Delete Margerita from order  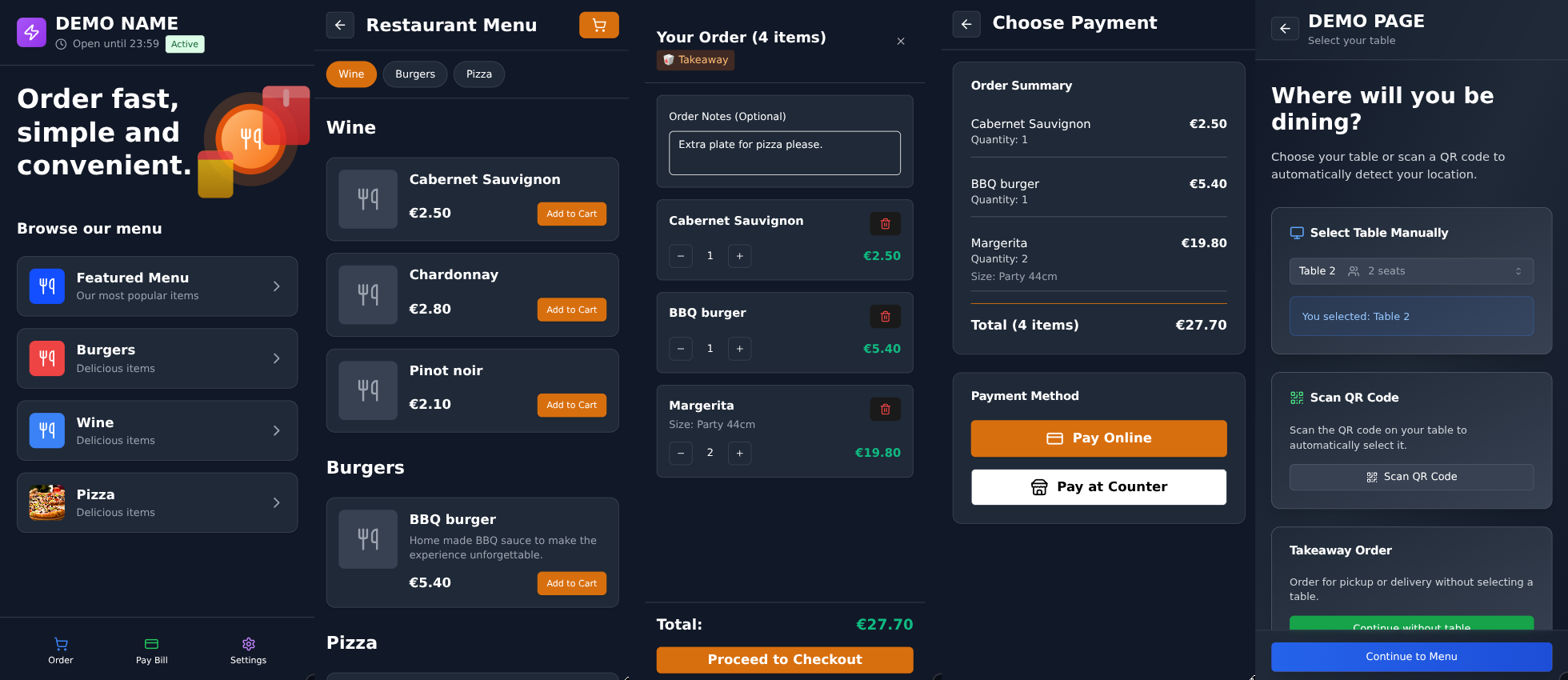coord(886,410)
